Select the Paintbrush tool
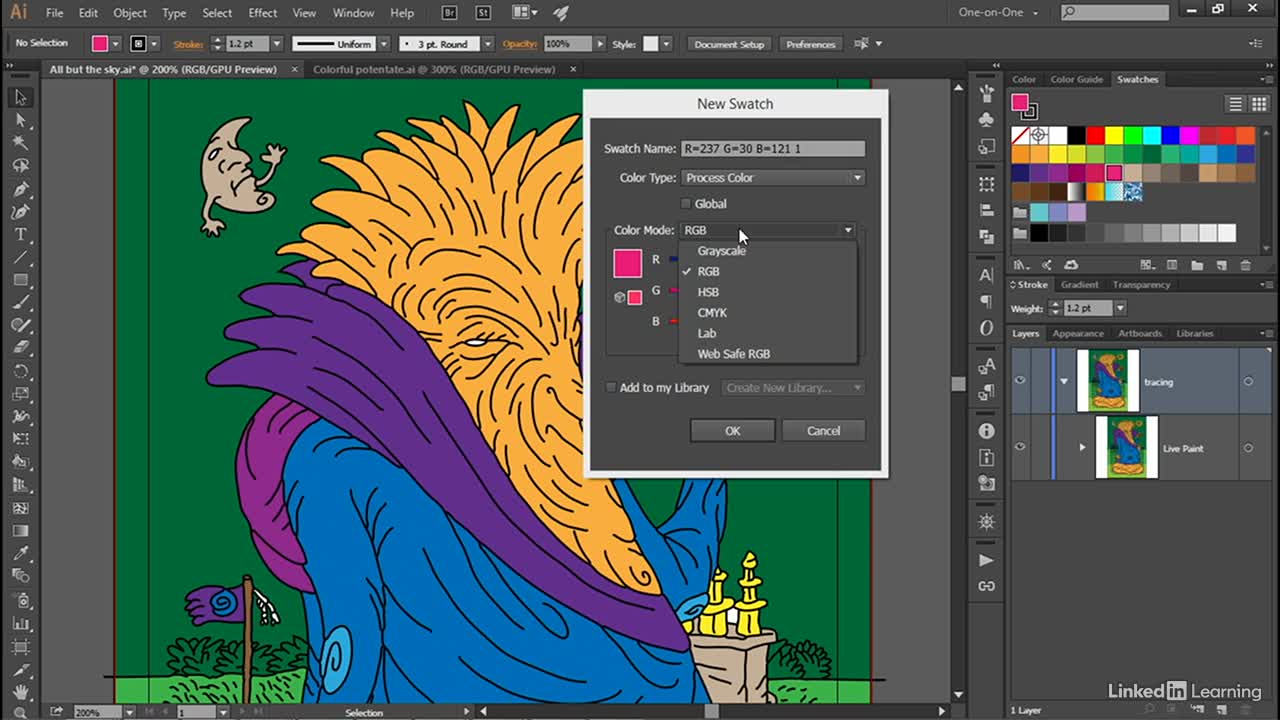The height and width of the screenshot is (720, 1280). (x=20, y=303)
